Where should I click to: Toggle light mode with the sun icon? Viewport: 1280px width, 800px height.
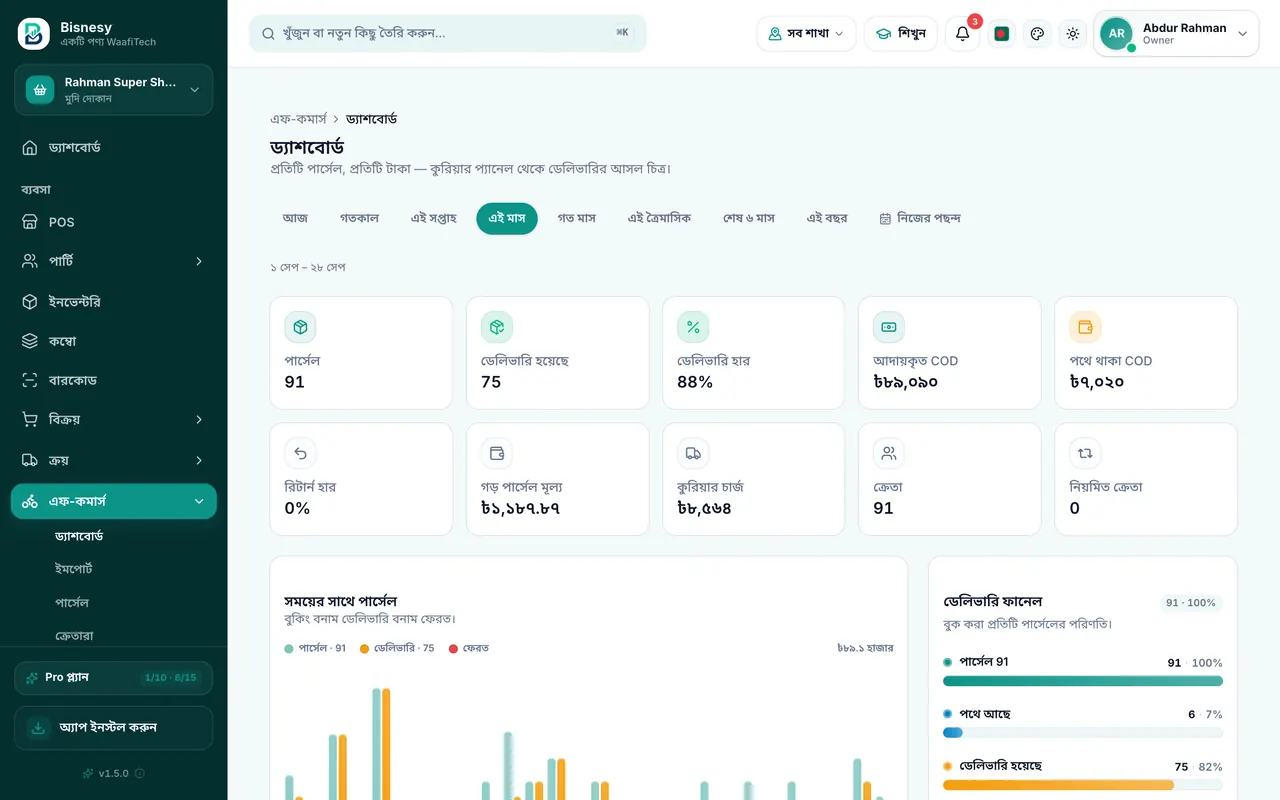tap(1073, 34)
